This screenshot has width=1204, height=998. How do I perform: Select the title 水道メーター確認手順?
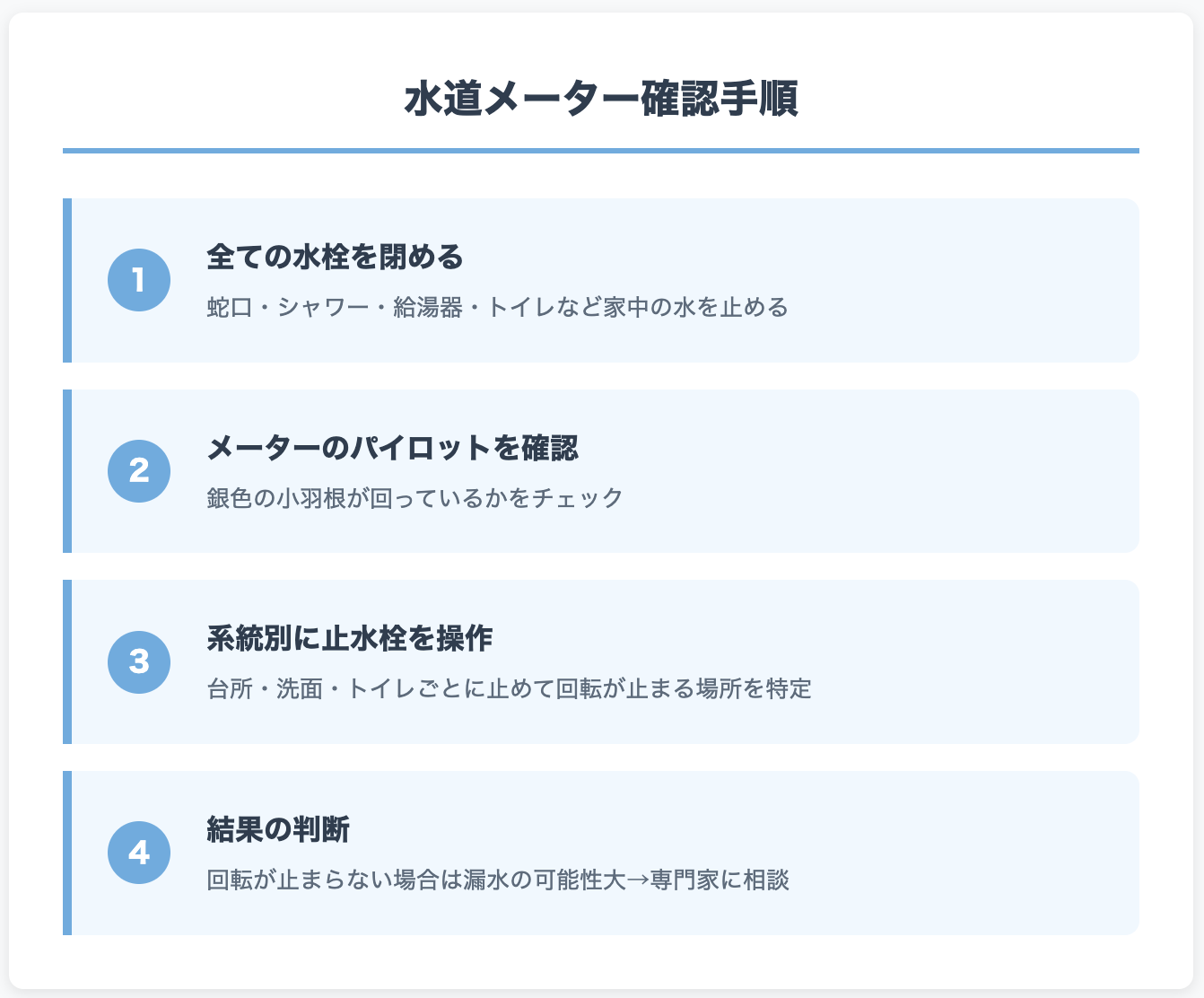[x=601, y=99]
